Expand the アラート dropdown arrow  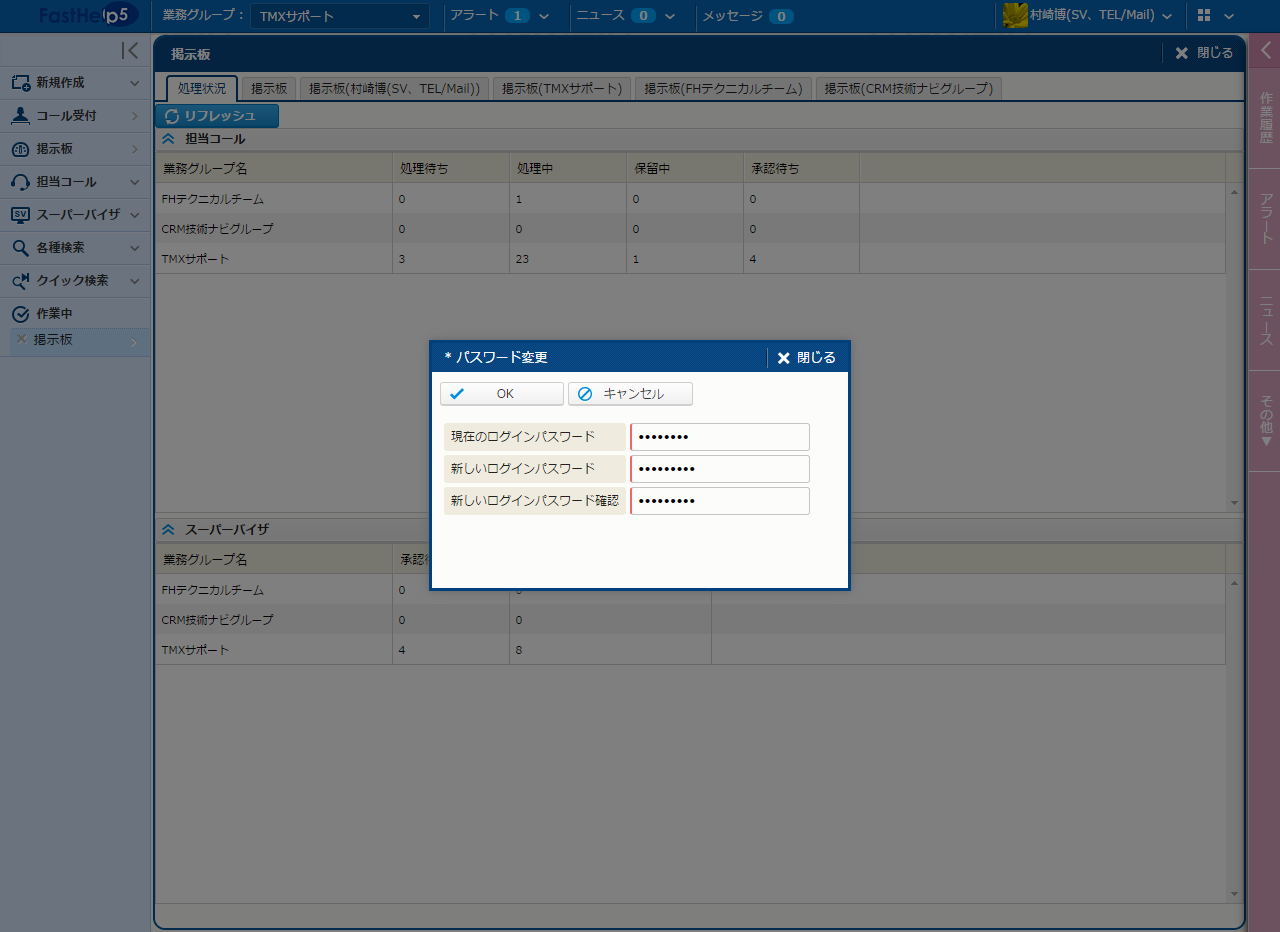[x=544, y=16]
